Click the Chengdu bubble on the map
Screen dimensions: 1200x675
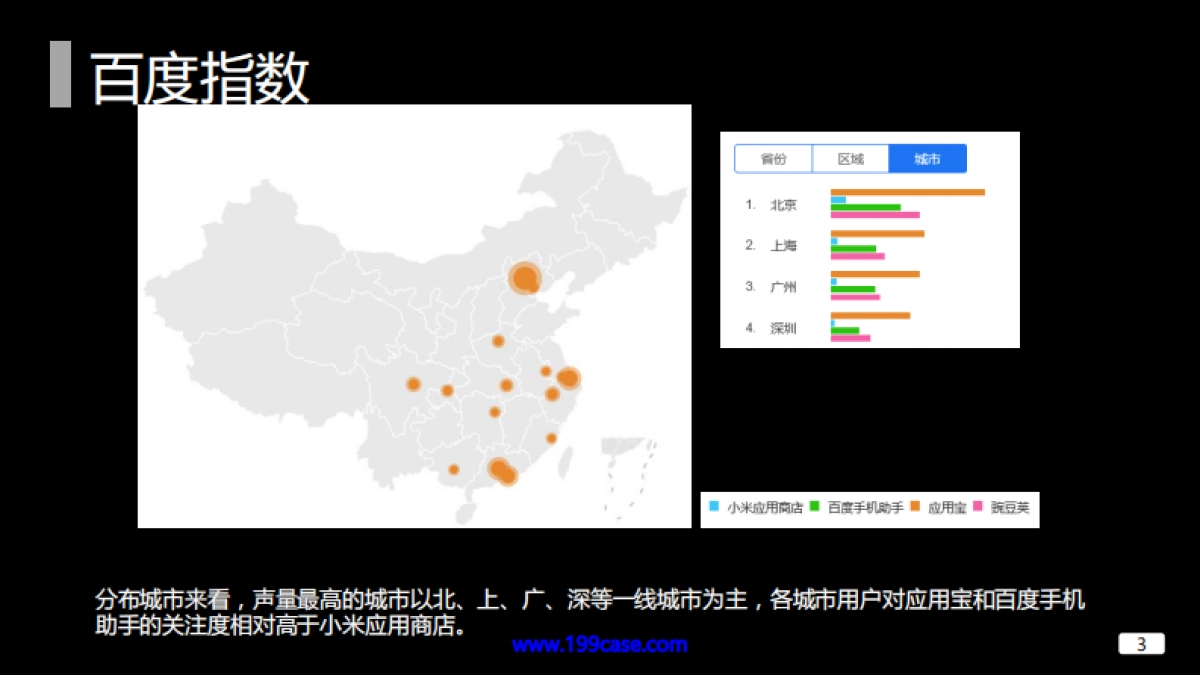[x=413, y=384]
